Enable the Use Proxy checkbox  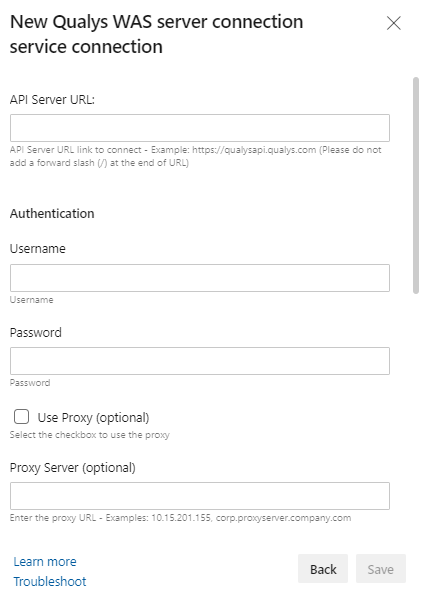pyautogui.click(x=21, y=417)
